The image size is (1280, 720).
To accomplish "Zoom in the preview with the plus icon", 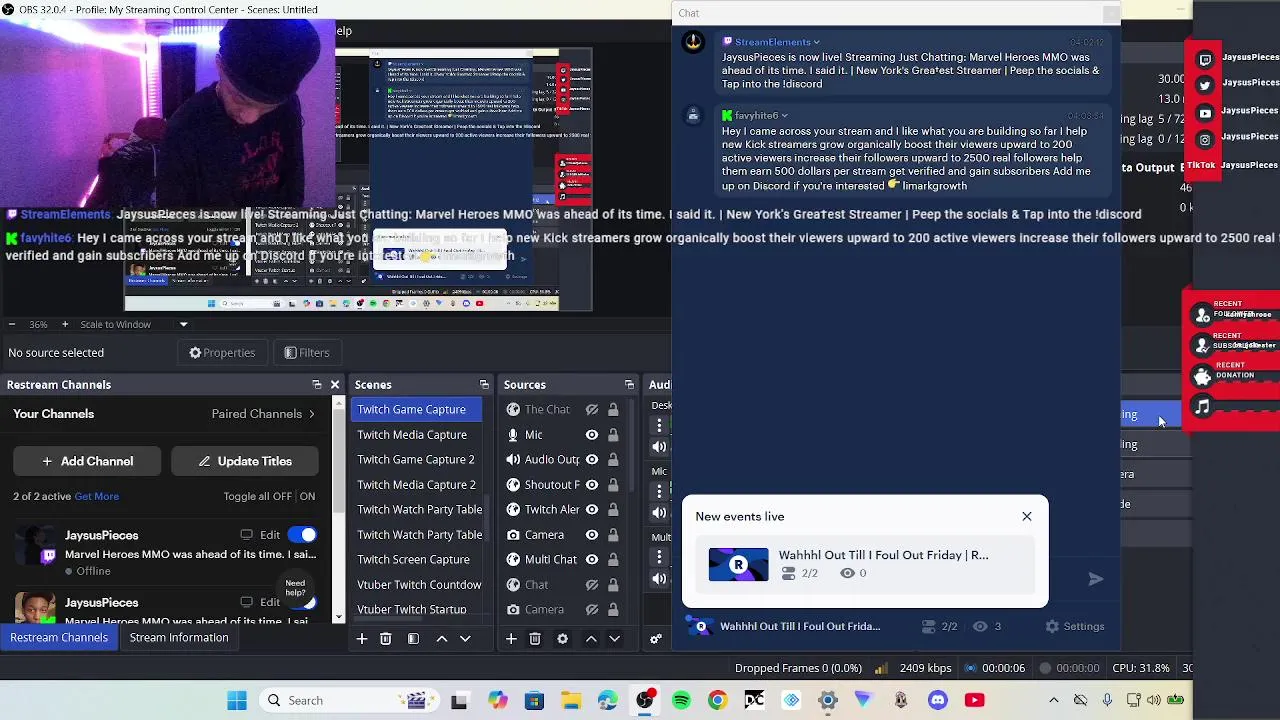I will click(x=65, y=324).
